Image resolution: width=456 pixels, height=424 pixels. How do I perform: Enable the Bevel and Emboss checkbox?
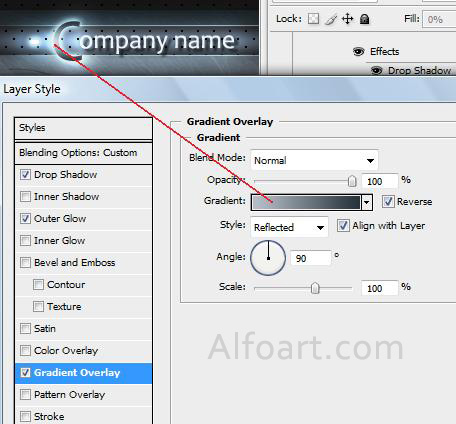[25, 262]
